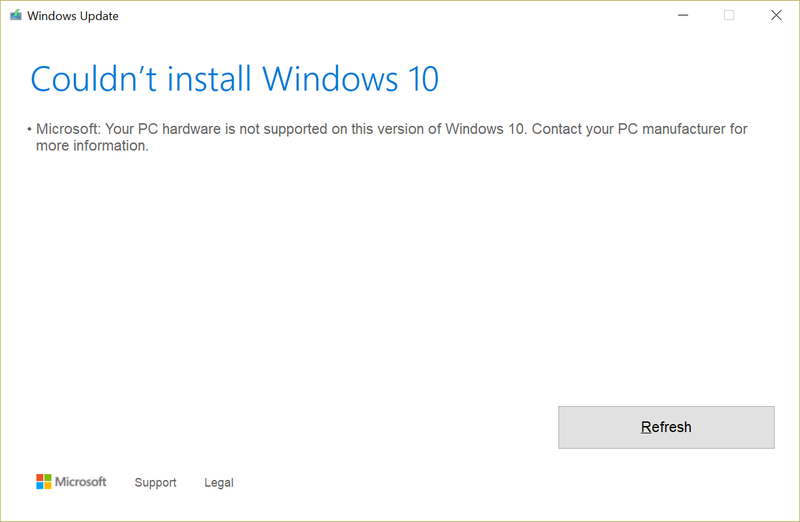Click "Windows 10" in the blue heading
800x522 pixels.
click(350, 78)
